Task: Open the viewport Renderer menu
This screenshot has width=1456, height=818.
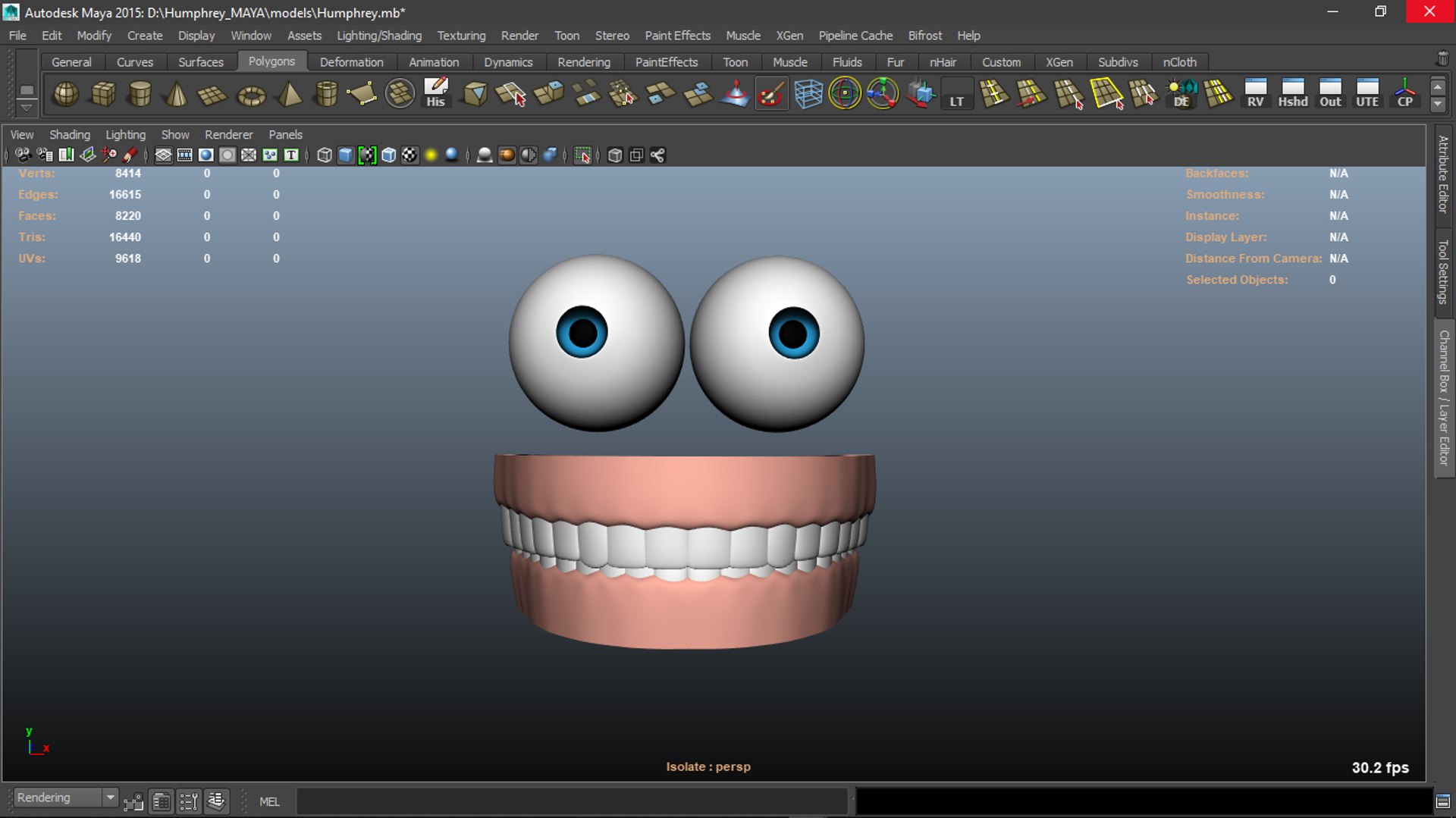Action: coord(228,134)
